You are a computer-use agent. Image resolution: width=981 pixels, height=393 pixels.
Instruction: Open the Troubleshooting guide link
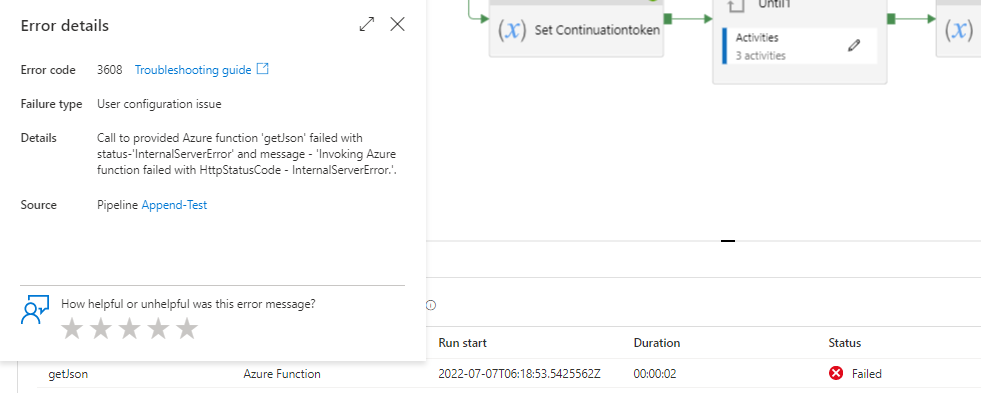(x=193, y=69)
